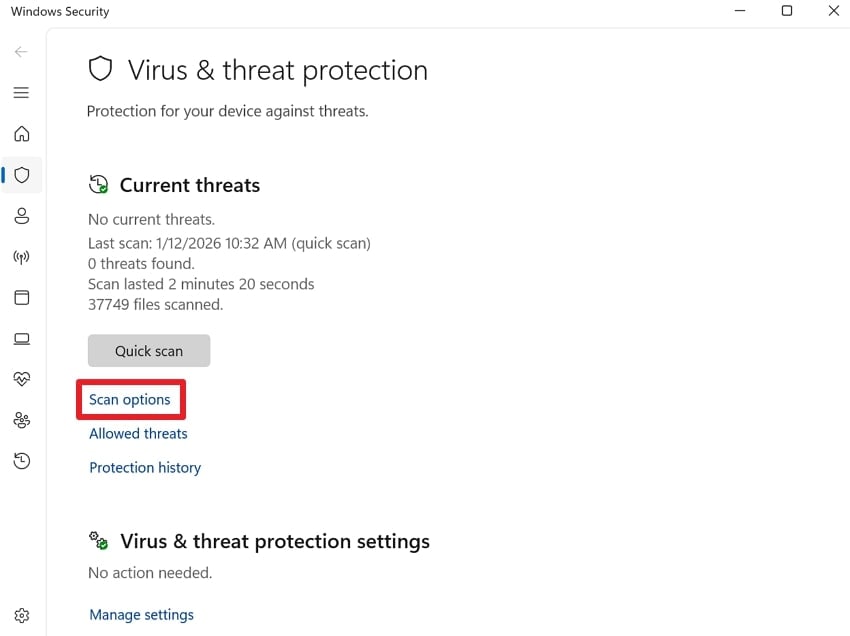The height and width of the screenshot is (636, 850).
Task: Open Account protection from sidebar
Action: click(21, 216)
